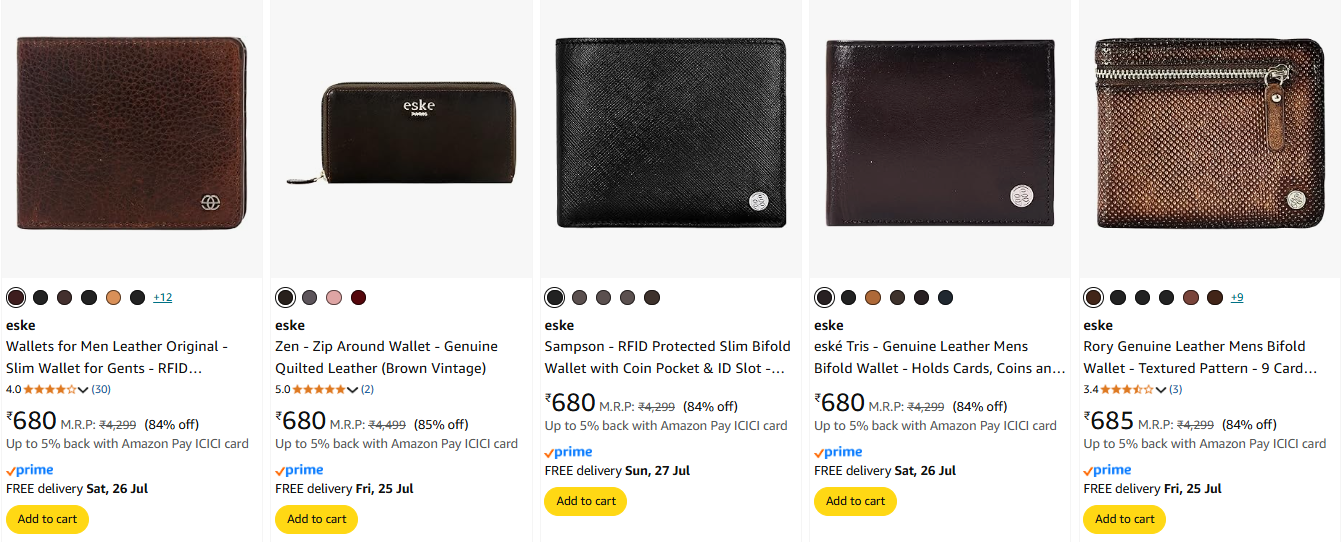The image size is (1342, 542).
Task: Select the orange color swatch on first wallet
Action: 113,297
